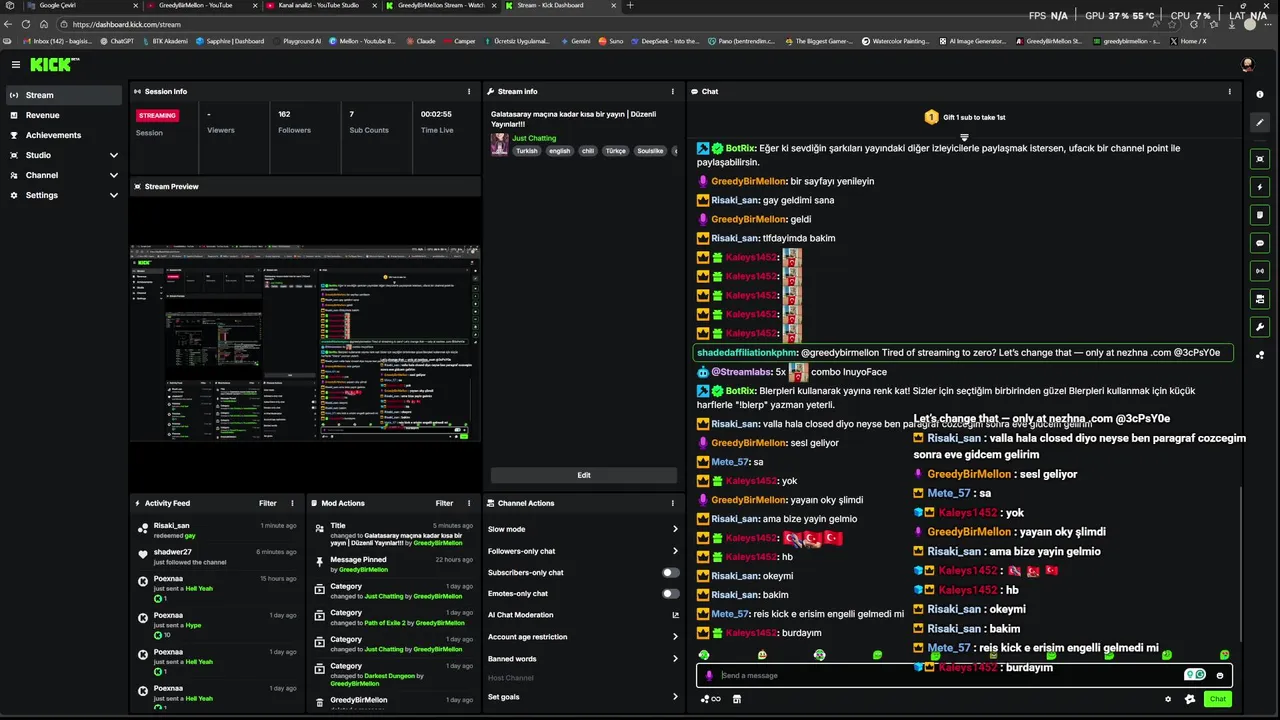The image size is (1280, 720).
Task: Select Stream in left sidebar
Action: [64, 95]
